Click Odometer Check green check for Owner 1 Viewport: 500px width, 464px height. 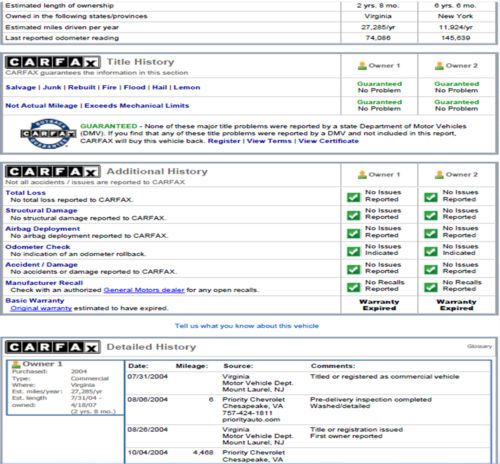(354, 251)
